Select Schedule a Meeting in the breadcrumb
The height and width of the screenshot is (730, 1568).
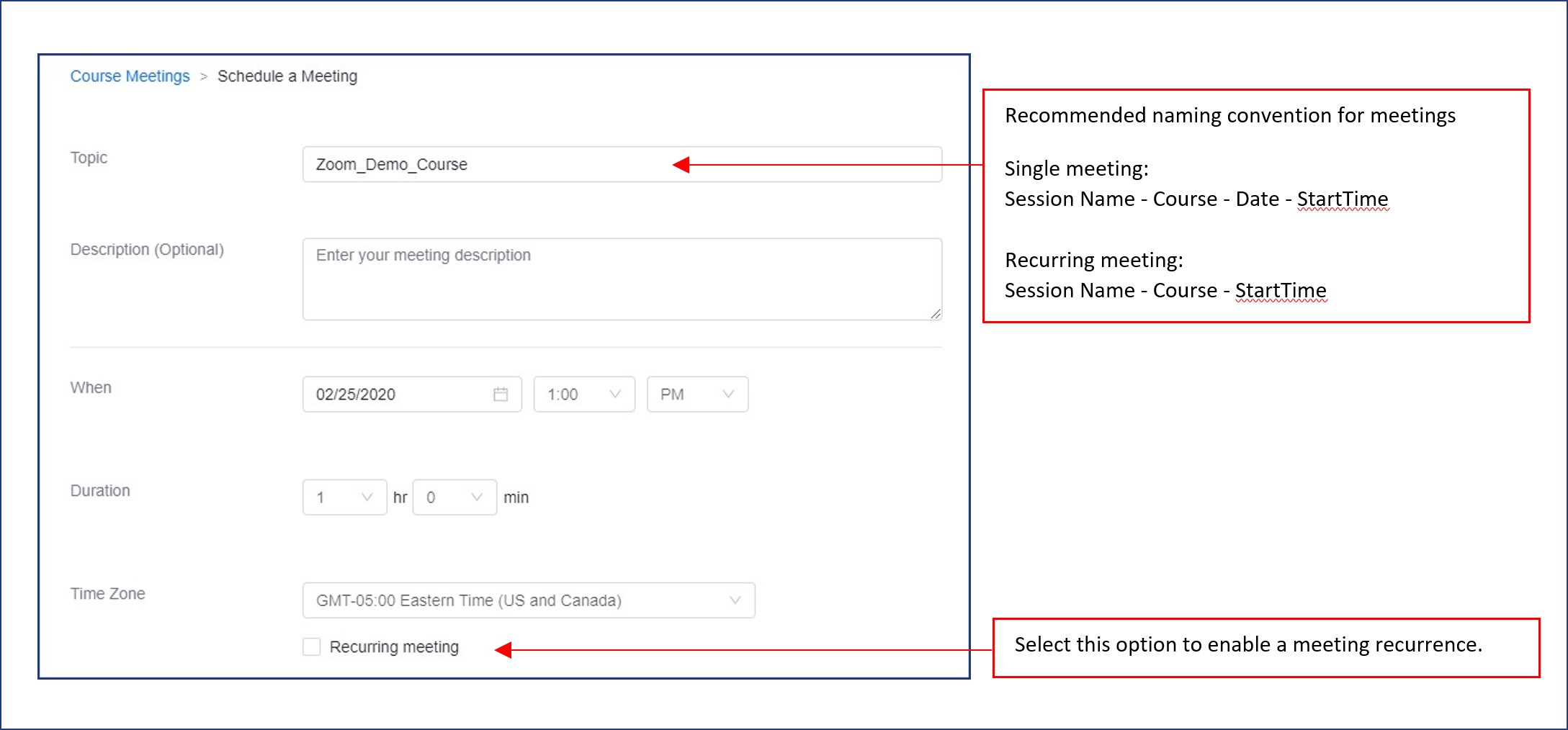coord(287,76)
